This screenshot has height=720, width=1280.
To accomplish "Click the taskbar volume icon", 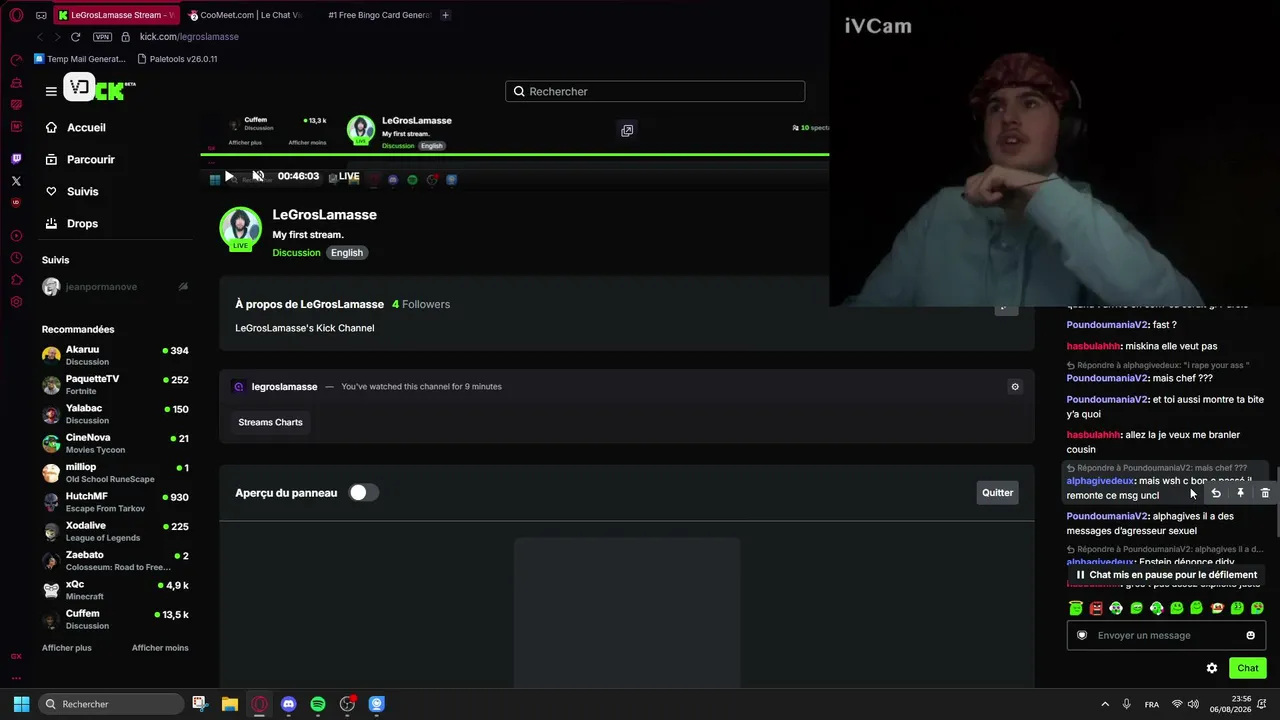I will [x=1193, y=704].
